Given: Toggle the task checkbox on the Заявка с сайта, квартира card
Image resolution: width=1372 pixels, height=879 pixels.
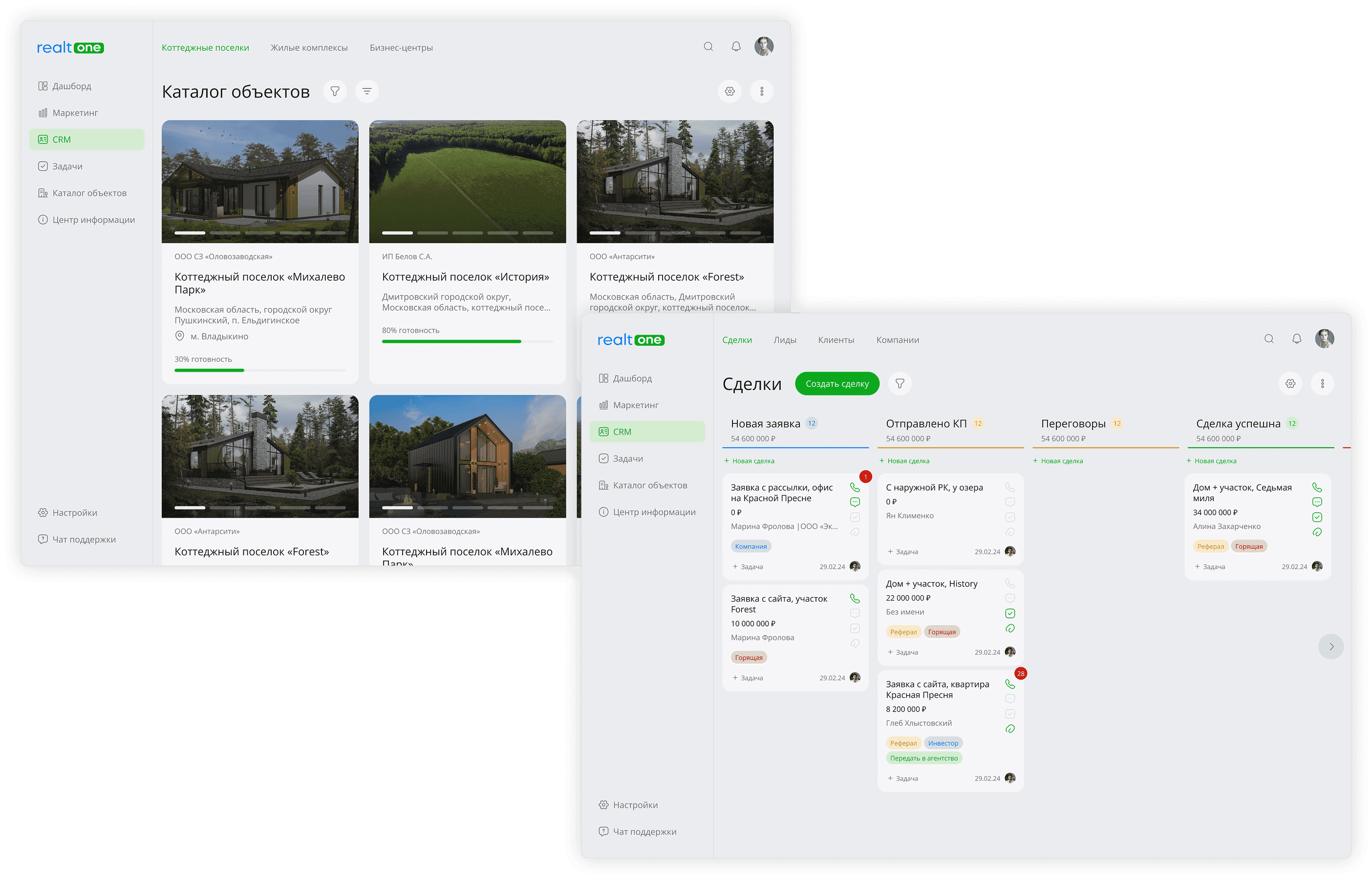Looking at the screenshot, I should pos(1010,714).
